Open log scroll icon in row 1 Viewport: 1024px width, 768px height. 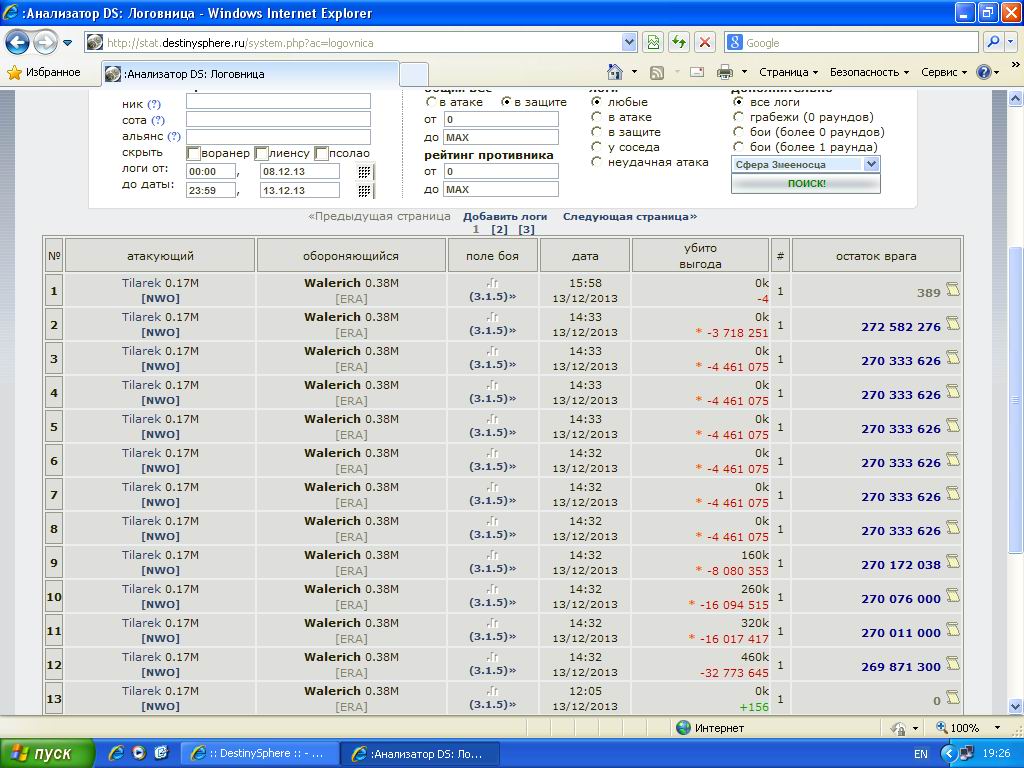click(x=953, y=290)
